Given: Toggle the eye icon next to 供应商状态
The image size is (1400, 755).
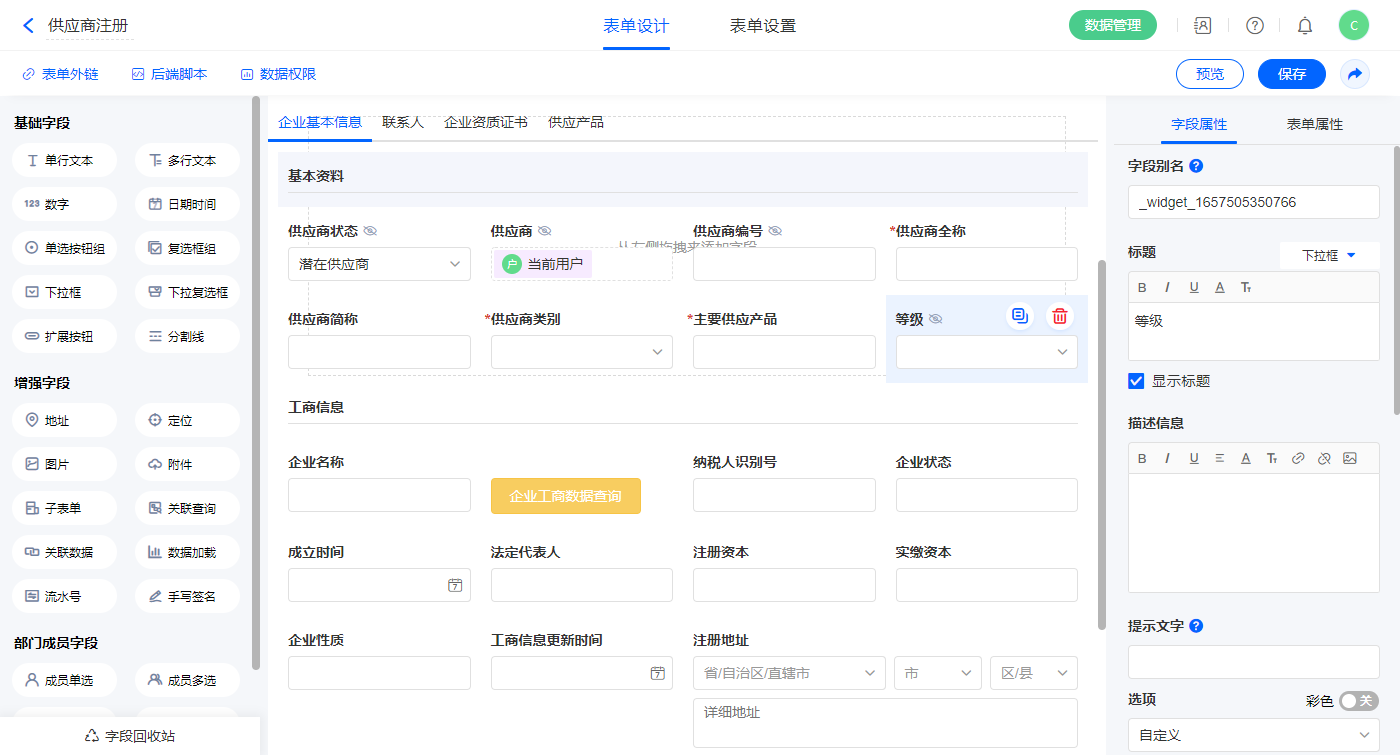Looking at the screenshot, I should coord(370,231).
